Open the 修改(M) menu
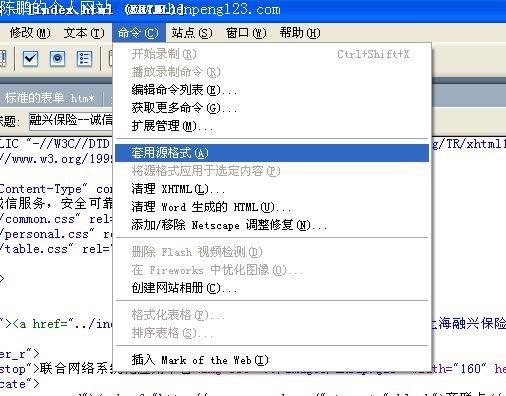 click(x=30, y=33)
